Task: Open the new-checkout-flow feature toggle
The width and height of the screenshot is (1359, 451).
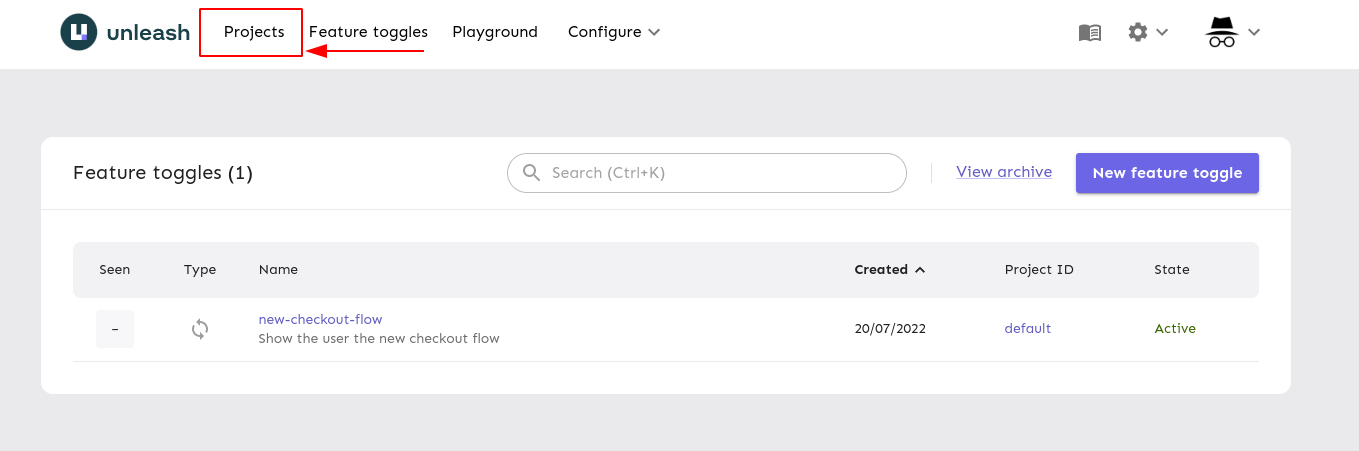Action: click(x=320, y=320)
